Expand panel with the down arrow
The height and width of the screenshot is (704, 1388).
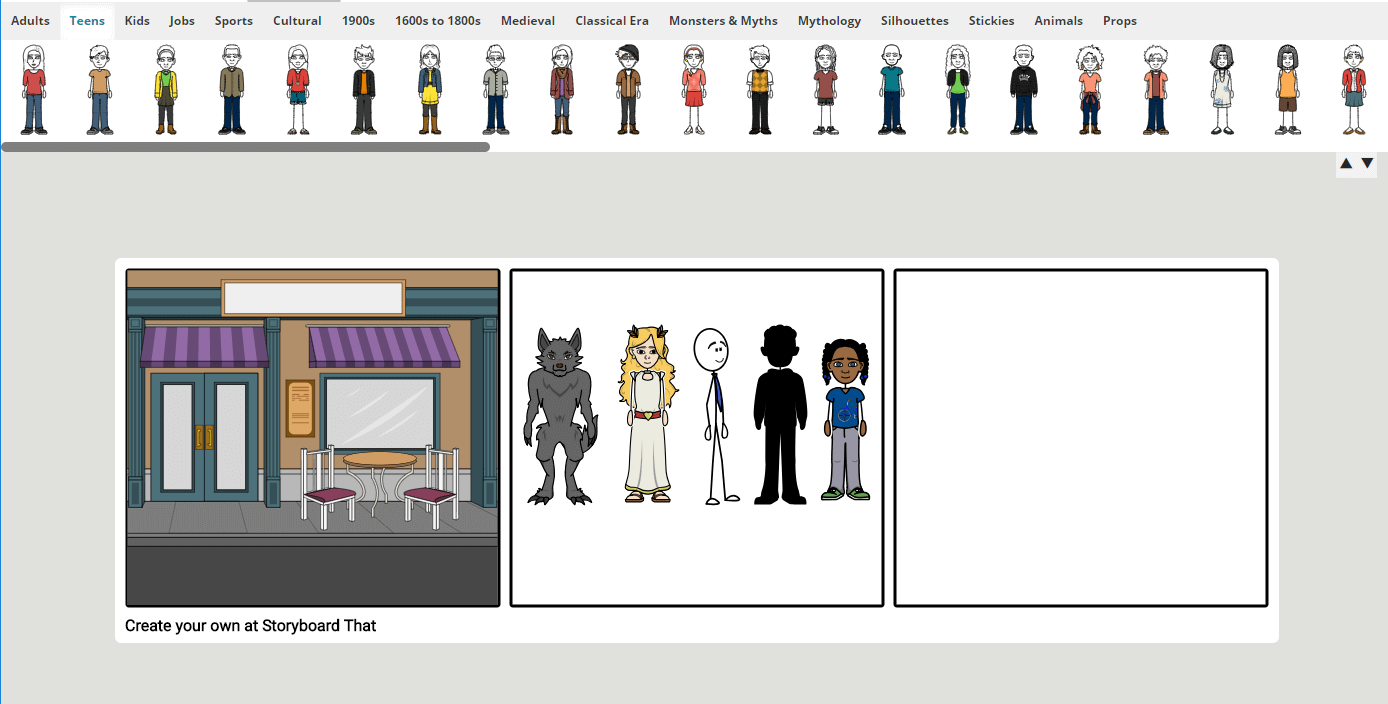coord(1367,163)
